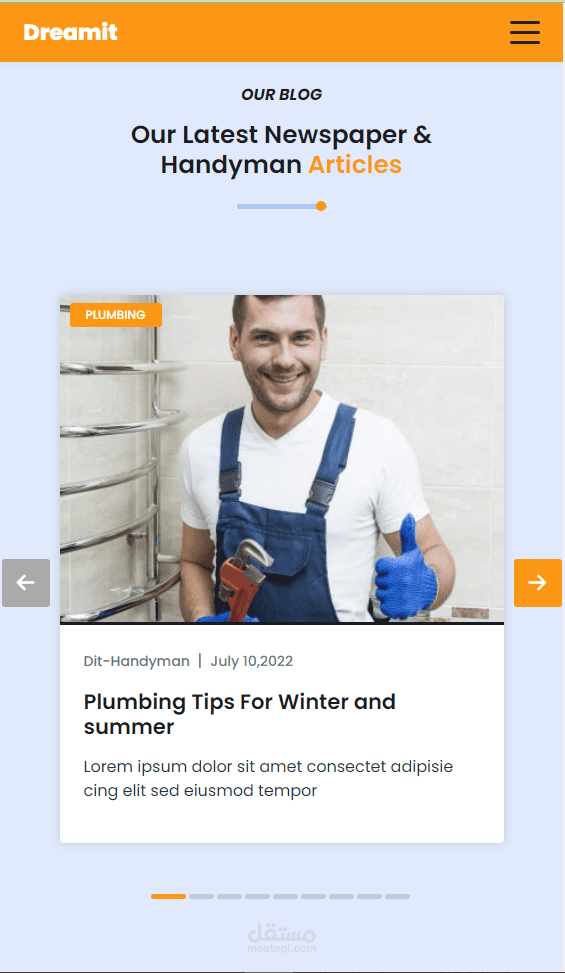The width and height of the screenshot is (565, 973).
Task: Click the Dreamit logo
Action: click(70, 32)
